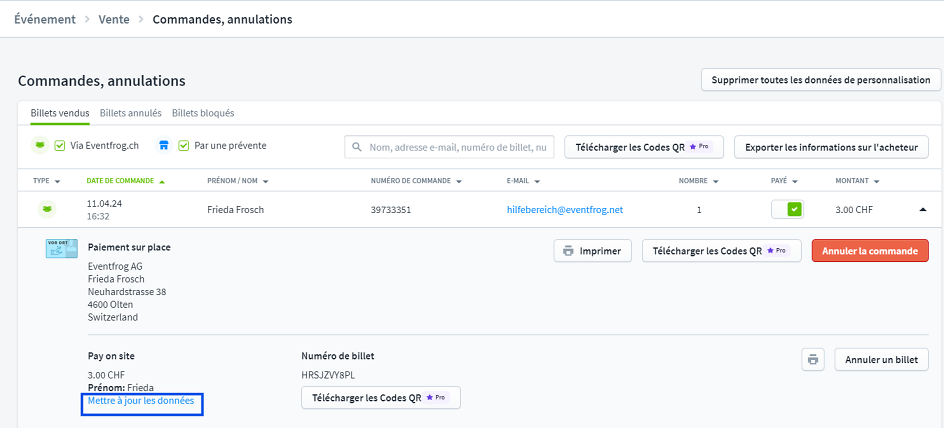Viewport: 944px width, 428px height.
Task: Click the small printer icon beside Annuler un billet
Action: click(x=813, y=360)
